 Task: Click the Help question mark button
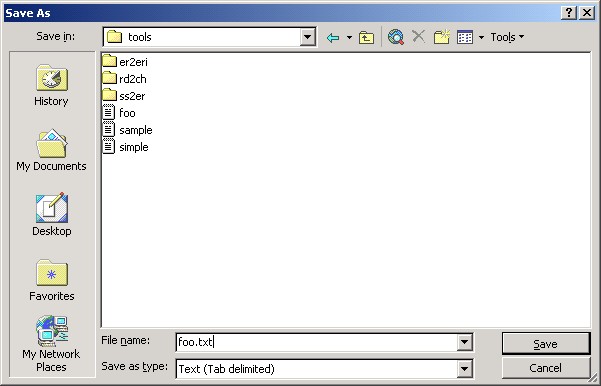click(569, 13)
